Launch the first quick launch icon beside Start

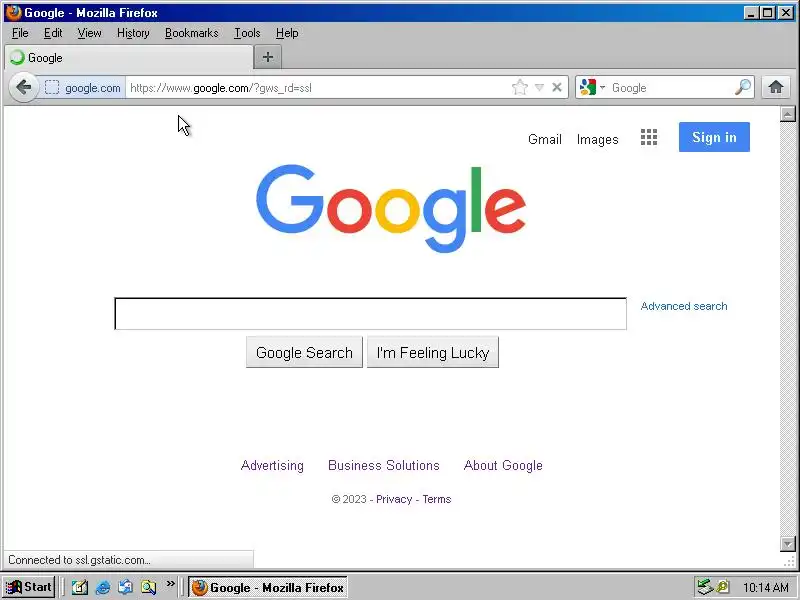pos(79,587)
